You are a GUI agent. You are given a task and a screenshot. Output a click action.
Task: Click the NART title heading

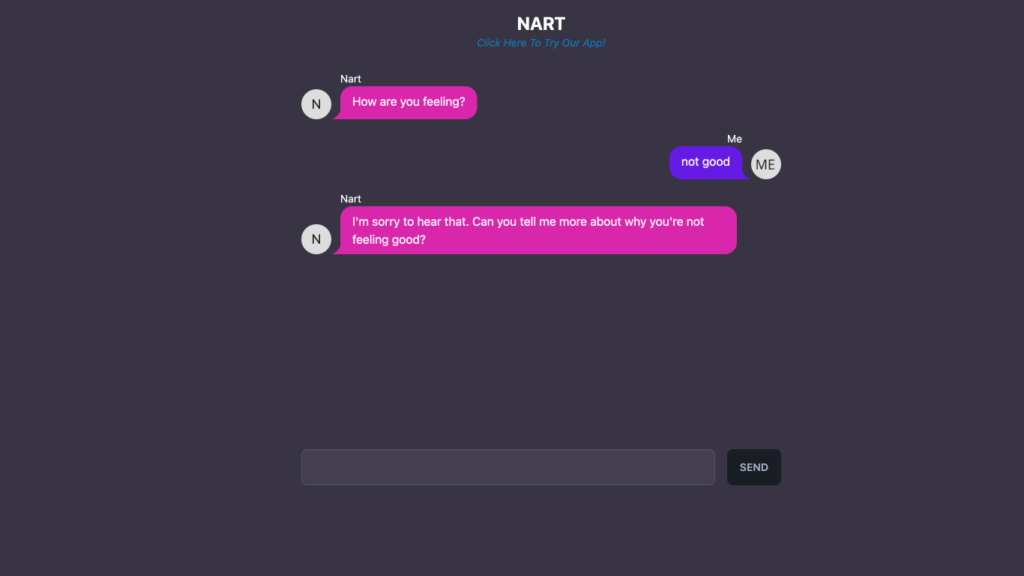click(x=541, y=24)
